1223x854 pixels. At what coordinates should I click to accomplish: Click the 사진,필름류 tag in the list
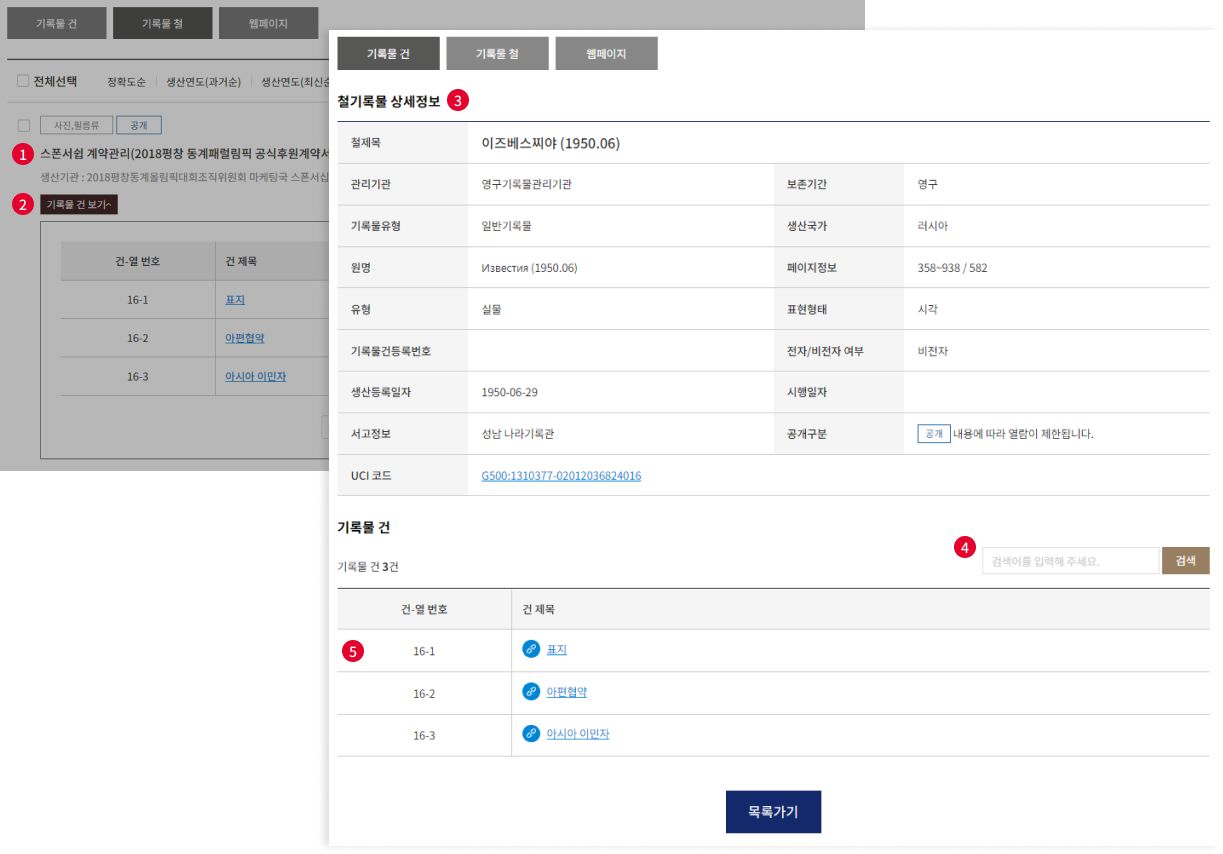click(76, 126)
